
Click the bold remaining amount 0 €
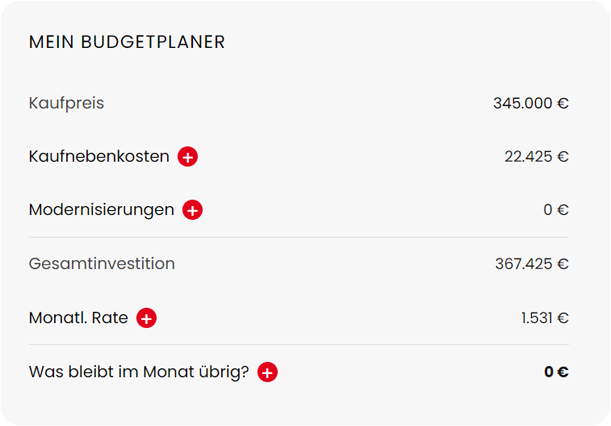[x=556, y=372]
